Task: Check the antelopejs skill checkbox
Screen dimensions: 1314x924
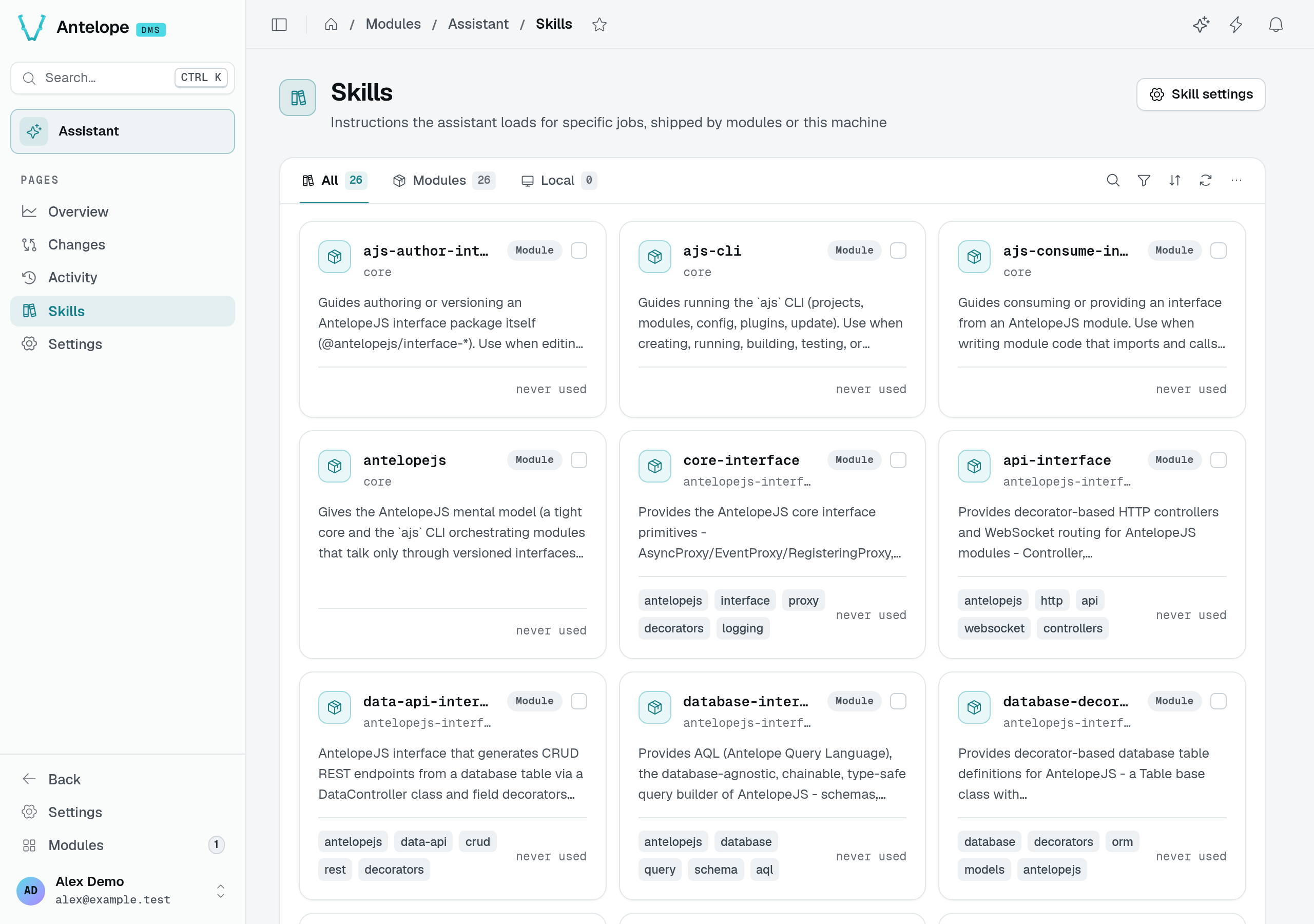Action: [x=578, y=460]
